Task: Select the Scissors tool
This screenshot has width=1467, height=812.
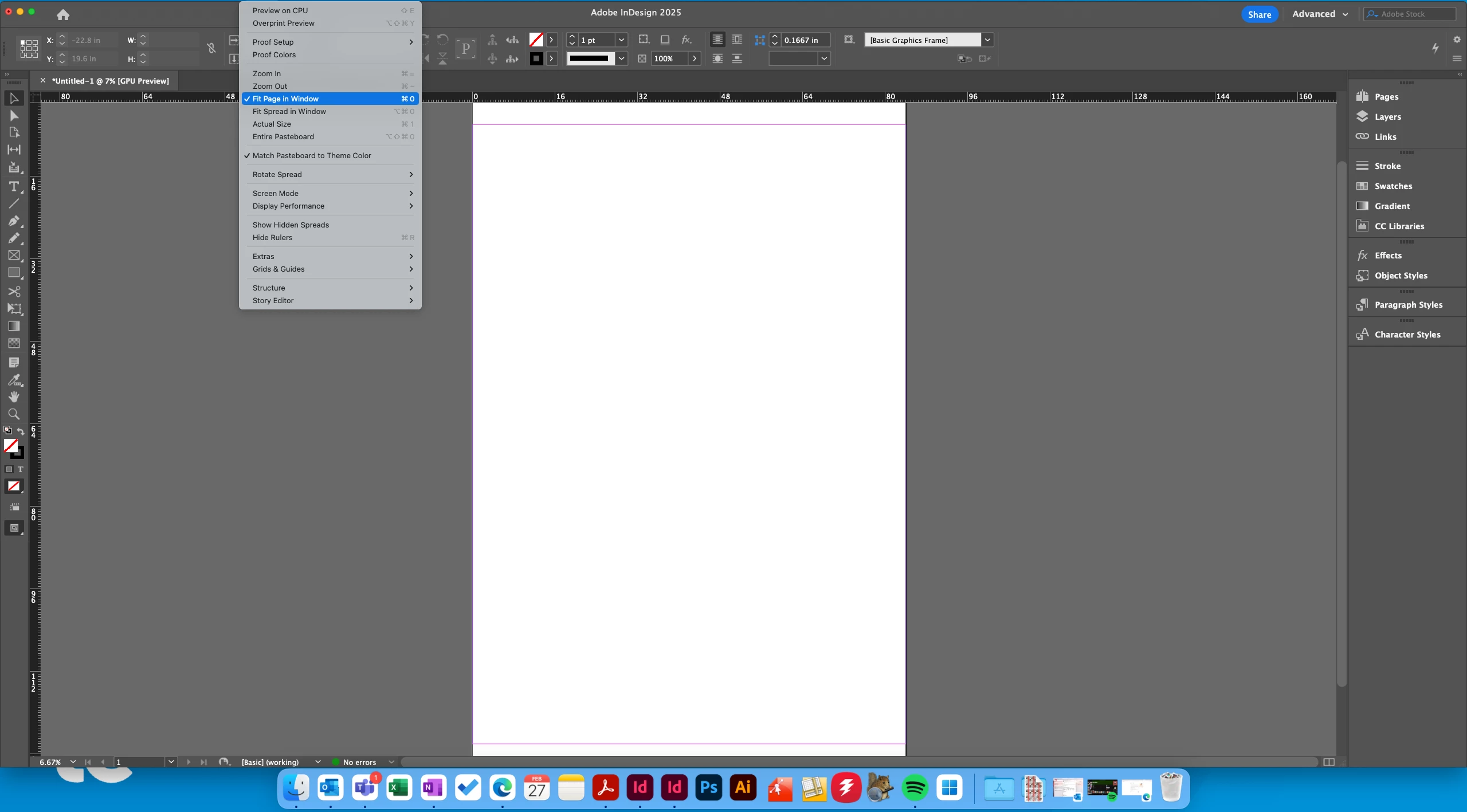Action: point(14,292)
